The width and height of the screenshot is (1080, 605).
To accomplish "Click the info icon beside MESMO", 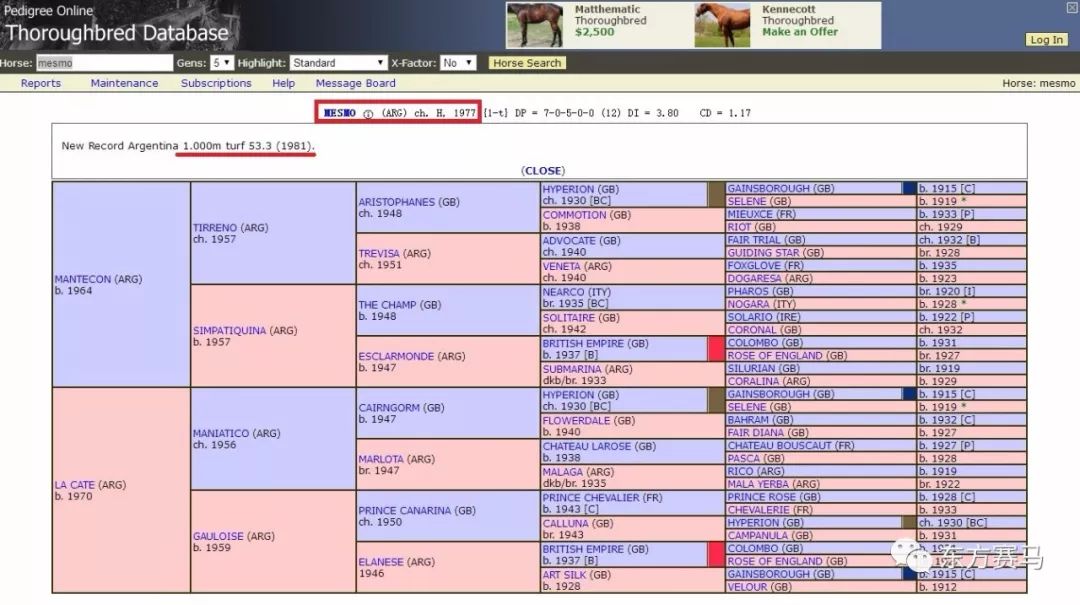I will point(368,114).
